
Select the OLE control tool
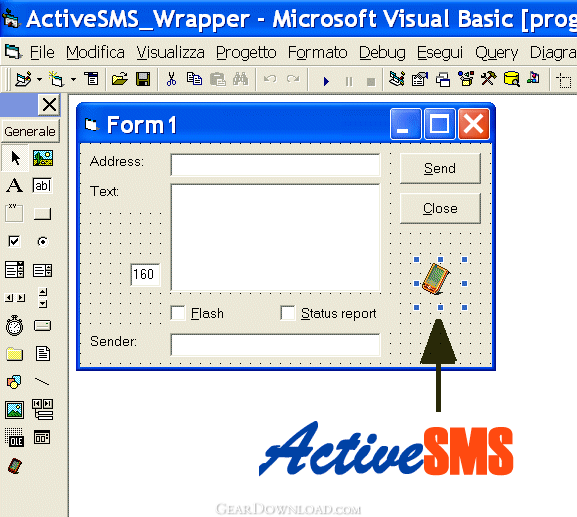(14, 438)
